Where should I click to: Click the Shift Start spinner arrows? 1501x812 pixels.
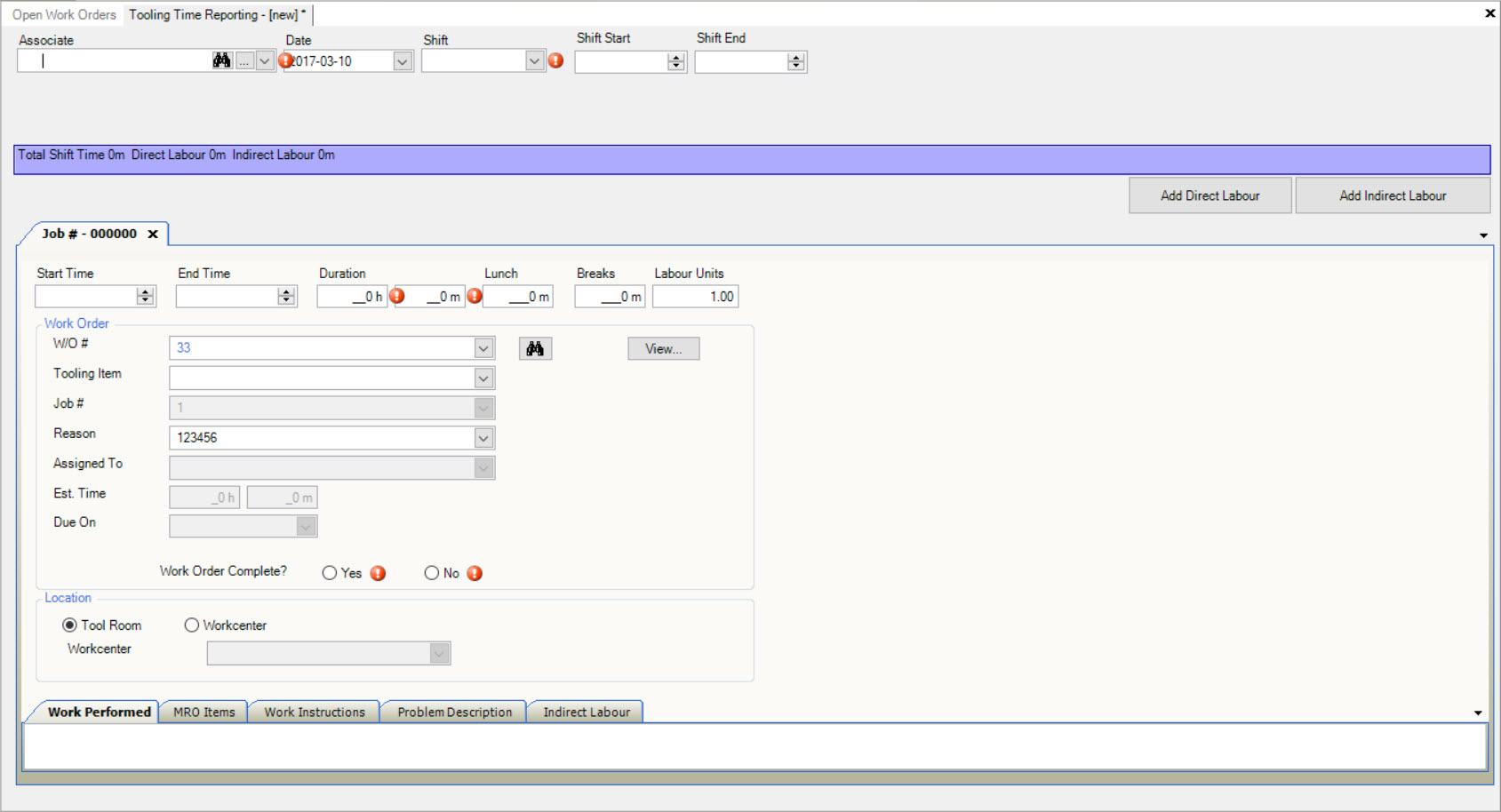pyautogui.click(x=676, y=61)
